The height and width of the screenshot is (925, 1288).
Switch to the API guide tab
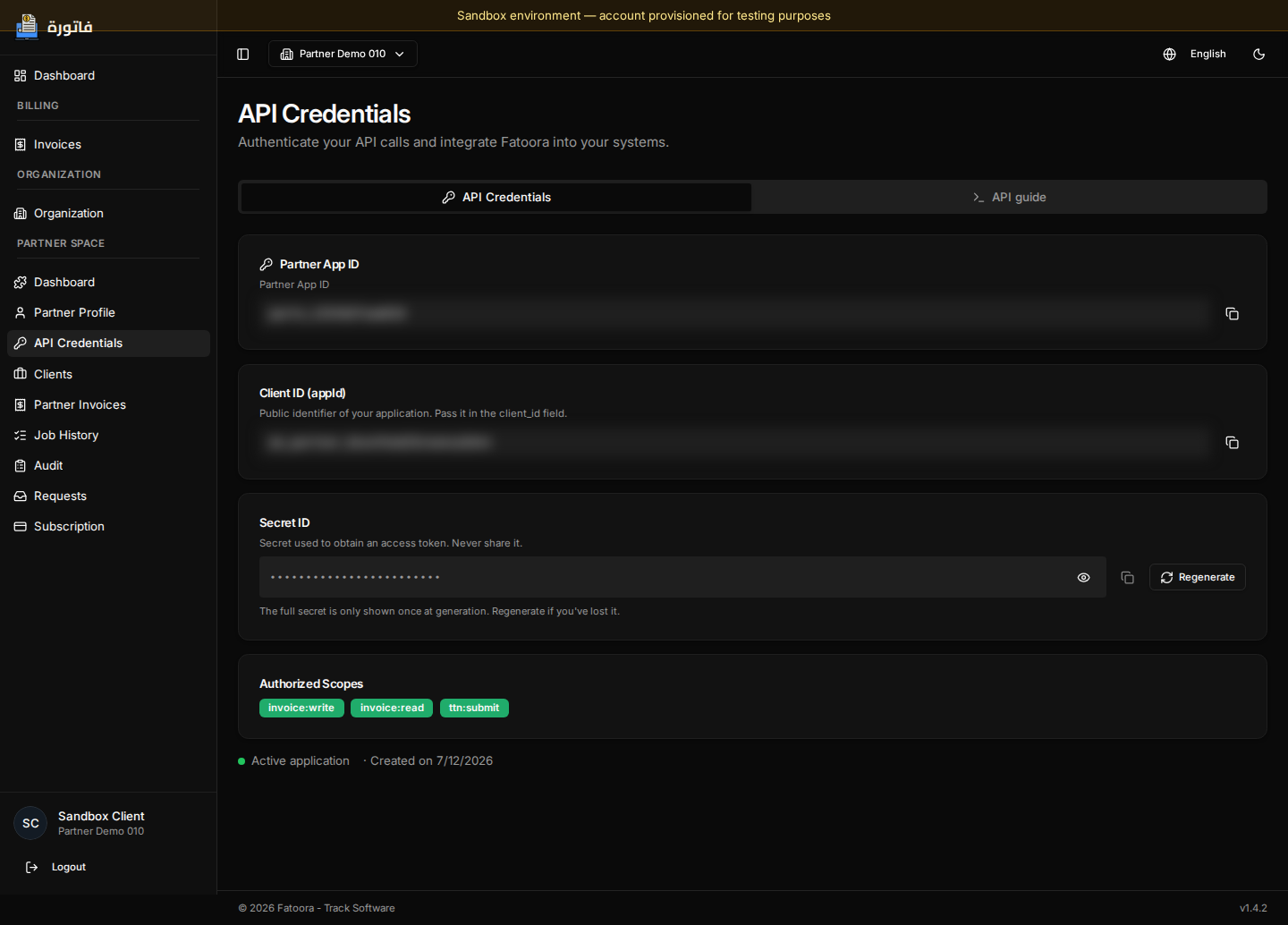1009,197
